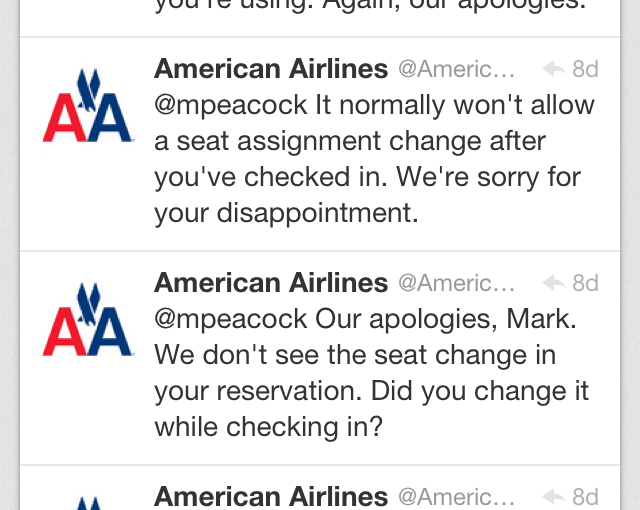Tap the American Airlines name on the bottom tweet
The height and width of the screenshot is (510, 640).
(271, 496)
